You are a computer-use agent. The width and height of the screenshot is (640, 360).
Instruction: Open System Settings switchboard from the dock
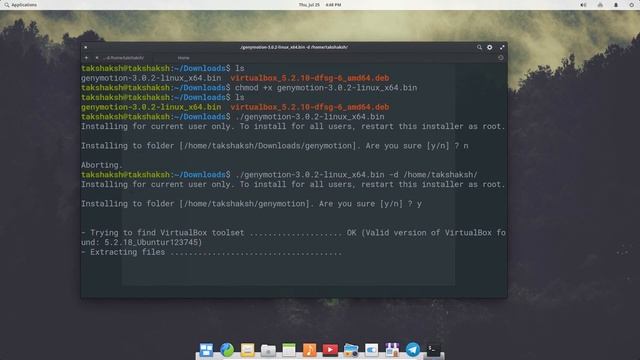[x=371, y=350]
